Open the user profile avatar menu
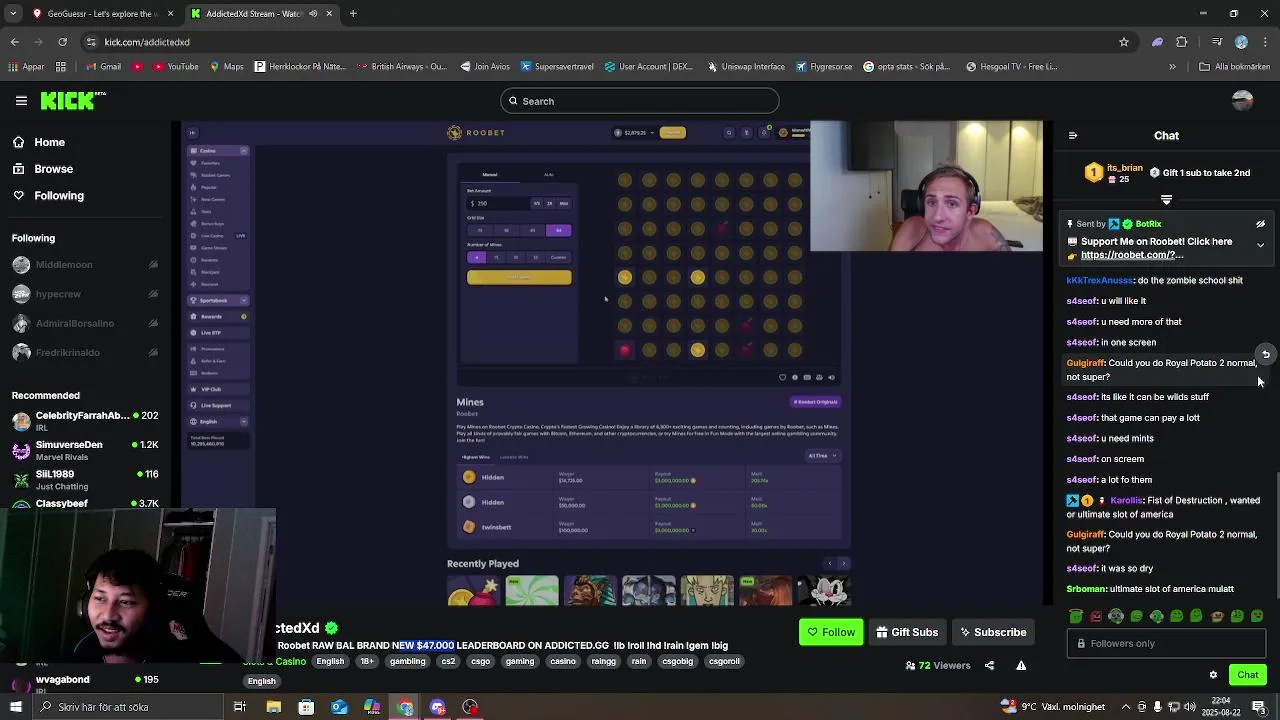 pos(1242,101)
